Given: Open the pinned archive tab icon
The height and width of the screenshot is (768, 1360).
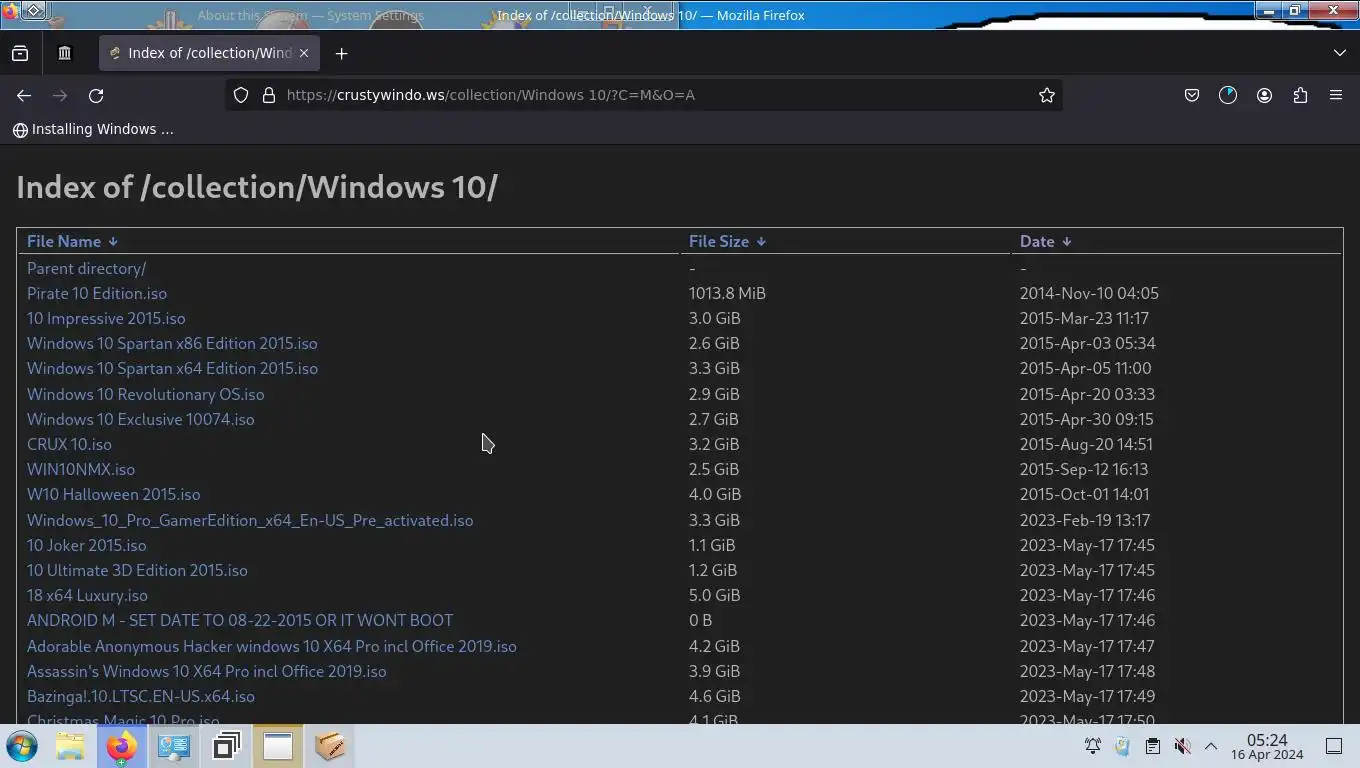Looking at the screenshot, I should 65,53.
